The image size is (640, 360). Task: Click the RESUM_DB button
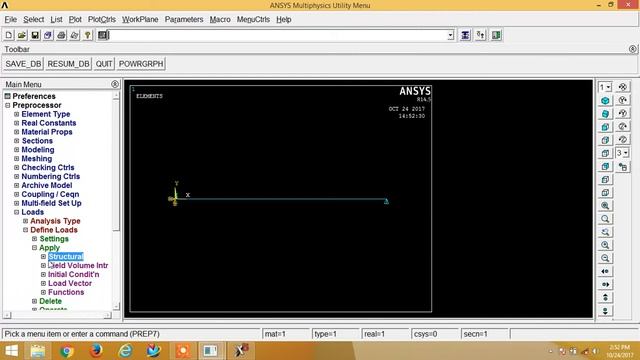point(68,64)
